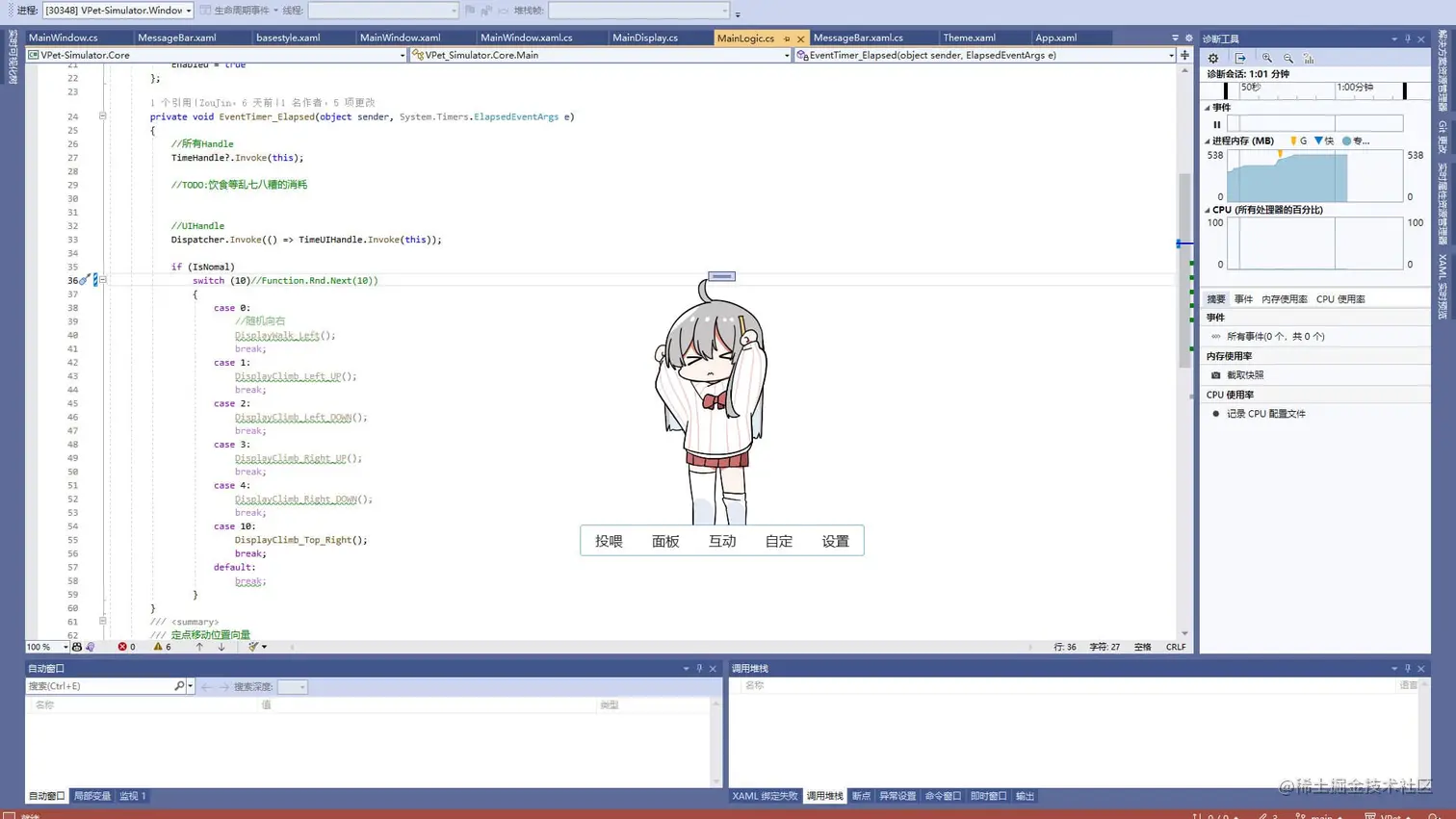Collapse the EventTimer_Elapsed method at line 24
The width and height of the screenshot is (1456, 819).
click(x=102, y=116)
